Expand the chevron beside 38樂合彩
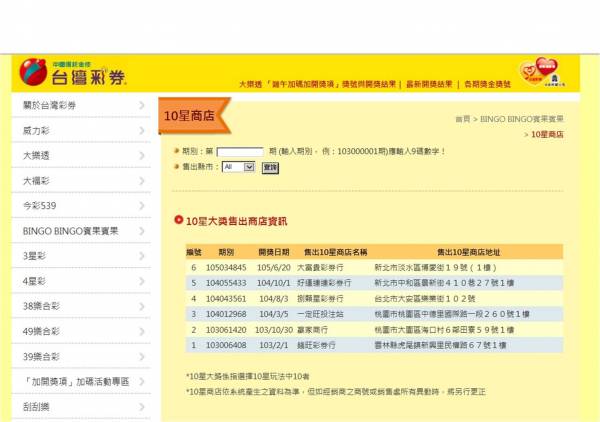Viewport: 600px width, 422px height. click(x=142, y=306)
